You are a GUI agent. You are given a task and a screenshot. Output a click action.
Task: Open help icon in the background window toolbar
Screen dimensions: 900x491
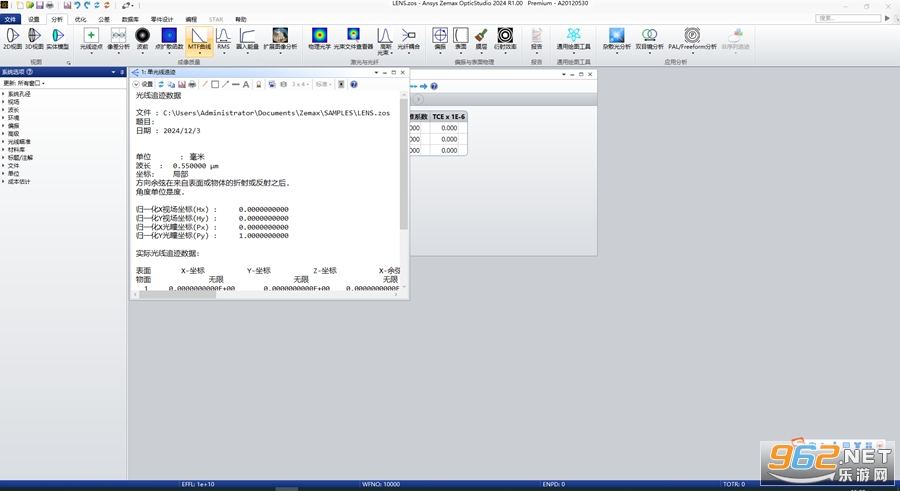click(434, 86)
